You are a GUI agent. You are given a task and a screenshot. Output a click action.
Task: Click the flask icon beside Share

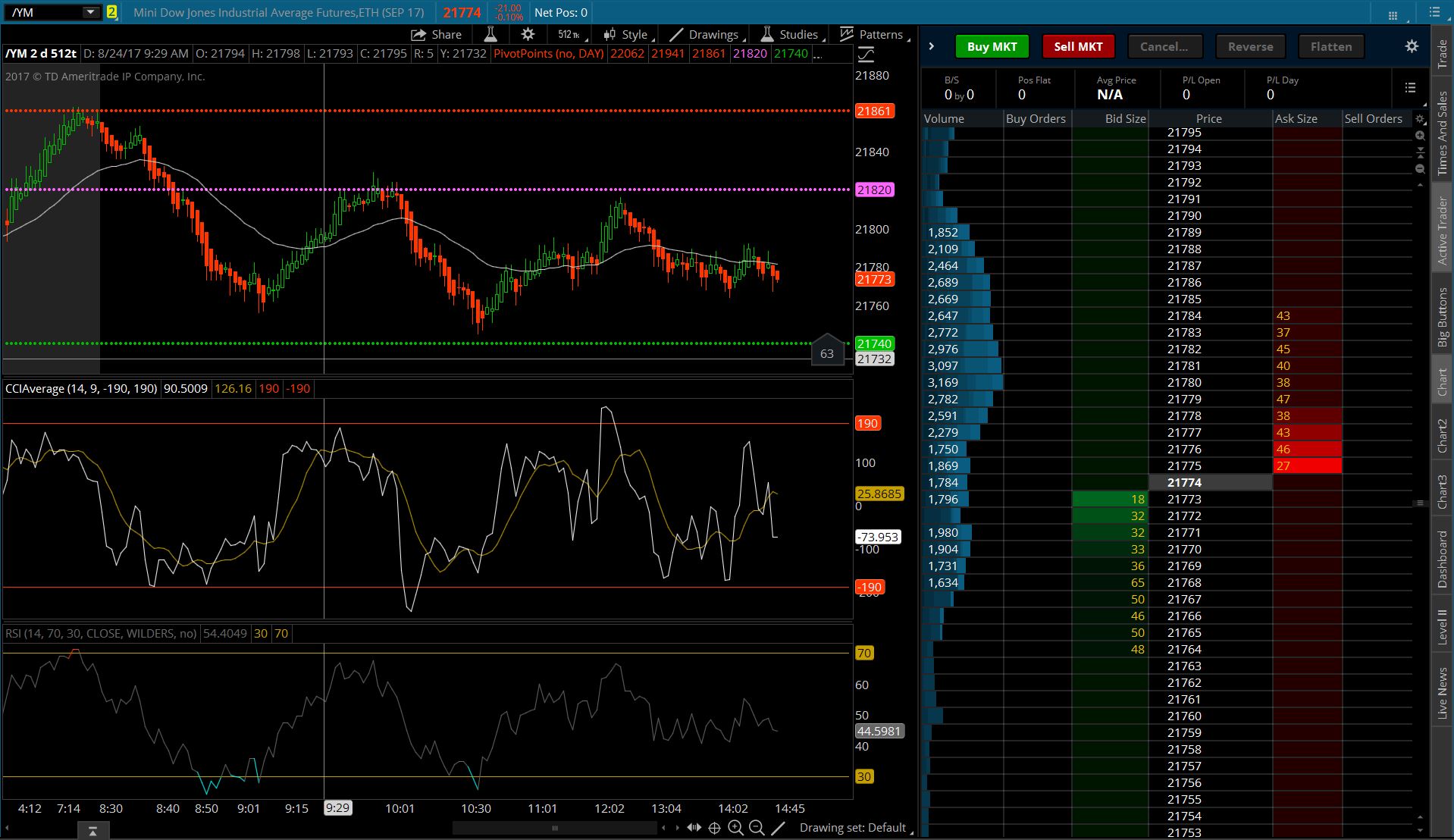(x=490, y=35)
